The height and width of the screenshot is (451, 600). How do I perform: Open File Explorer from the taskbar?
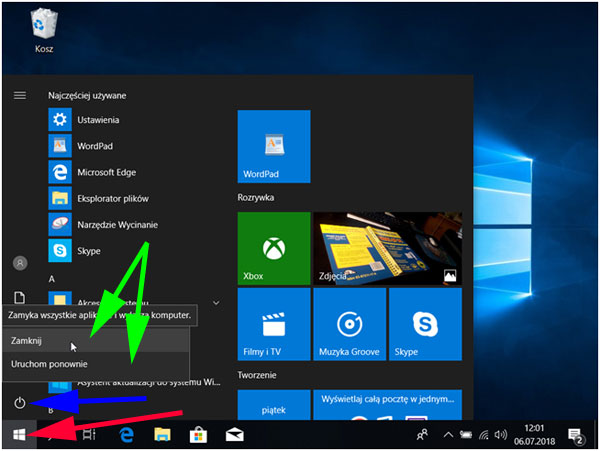[x=162, y=435]
